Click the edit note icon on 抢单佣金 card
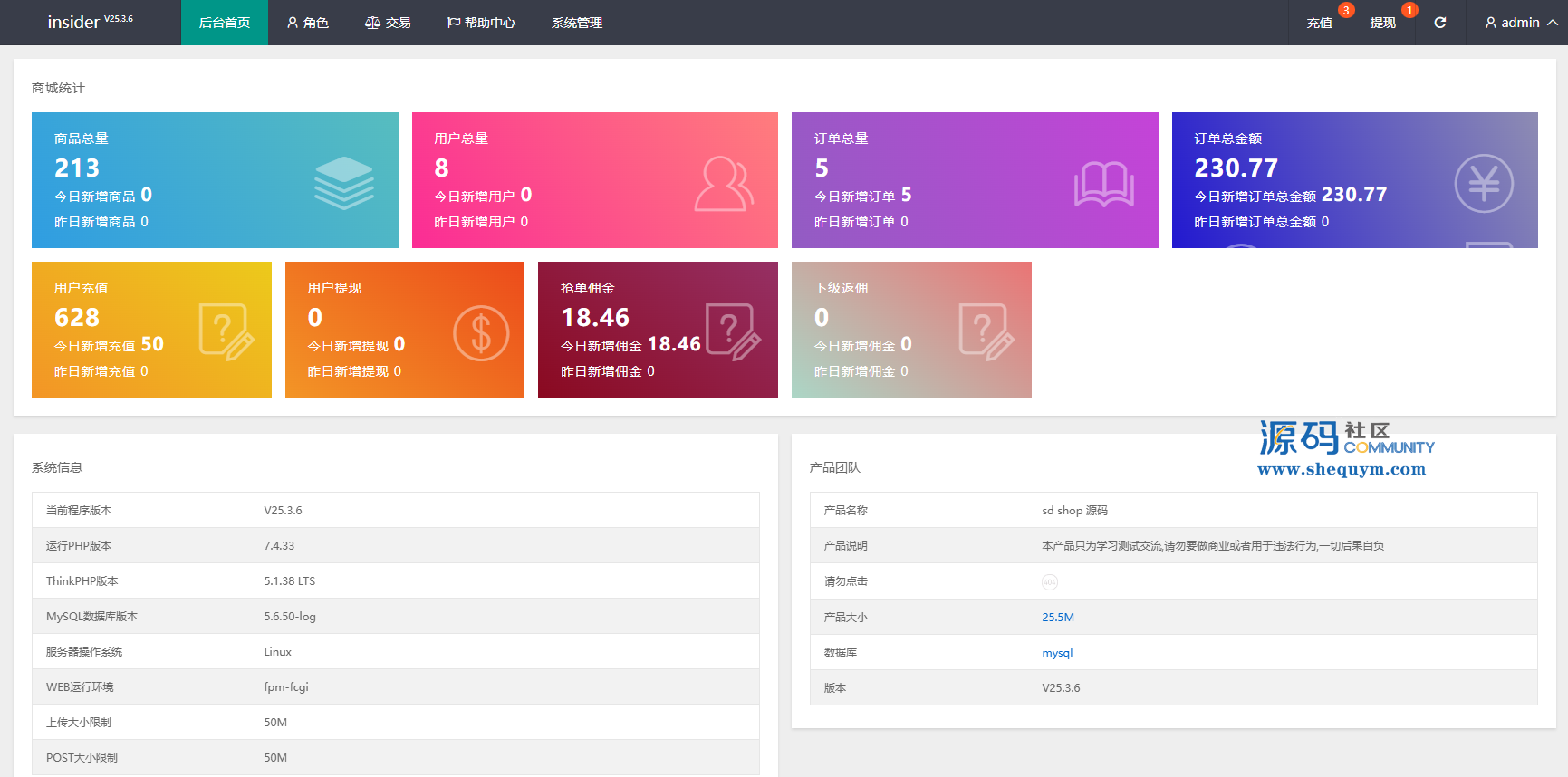1568x777 pixels. pyautogui.click(x=733, y=332)
